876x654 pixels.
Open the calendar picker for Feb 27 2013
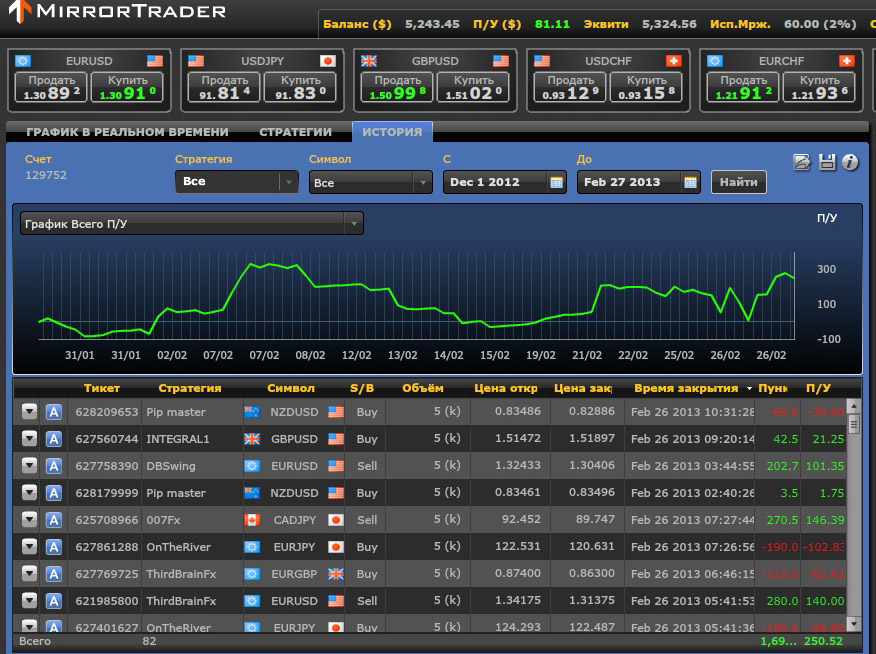coord(691,183)
